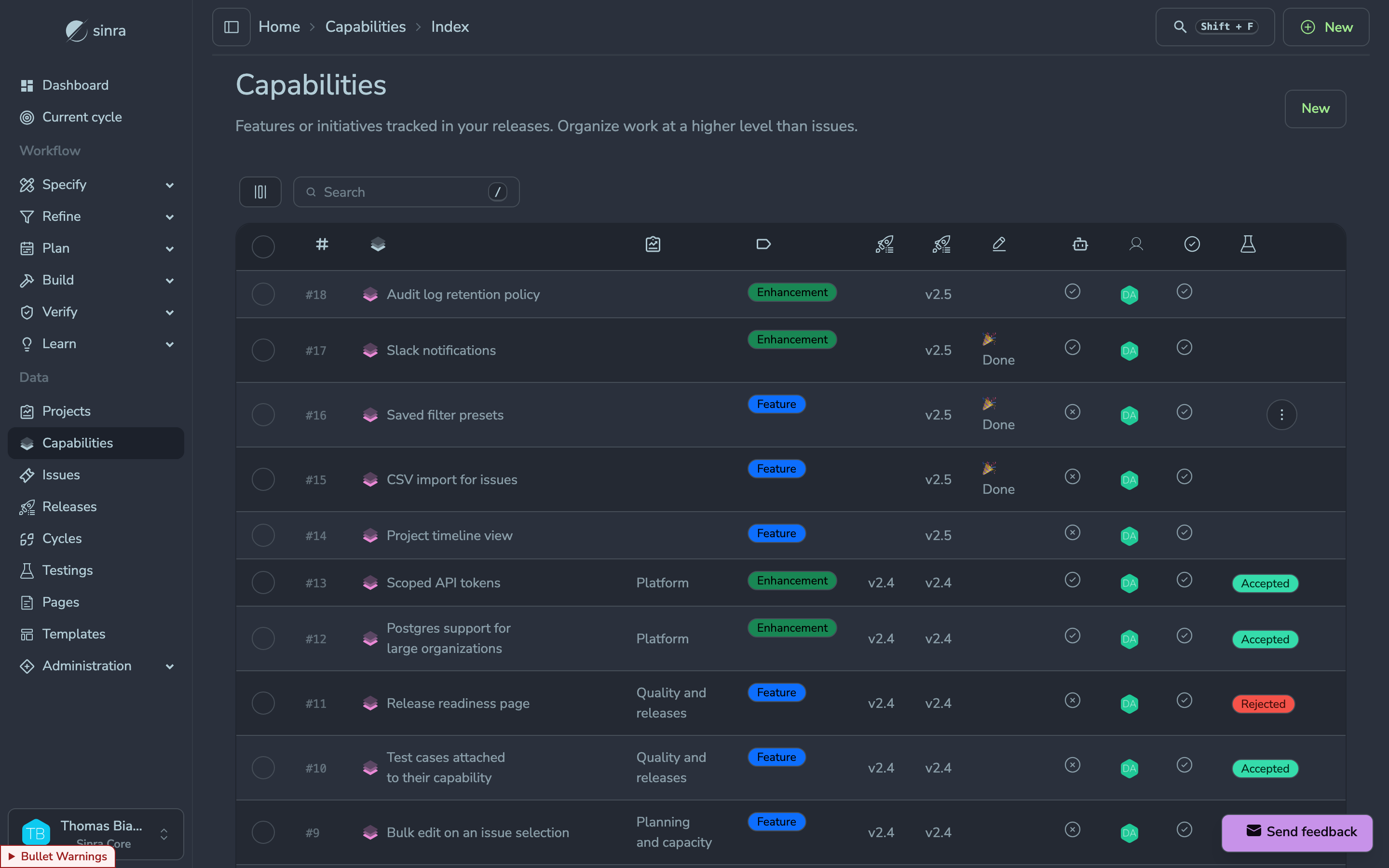Click the Rejected badge on Release readiness row
The height and width of the screenshot is (868, 1389).
coord(1263,705)
